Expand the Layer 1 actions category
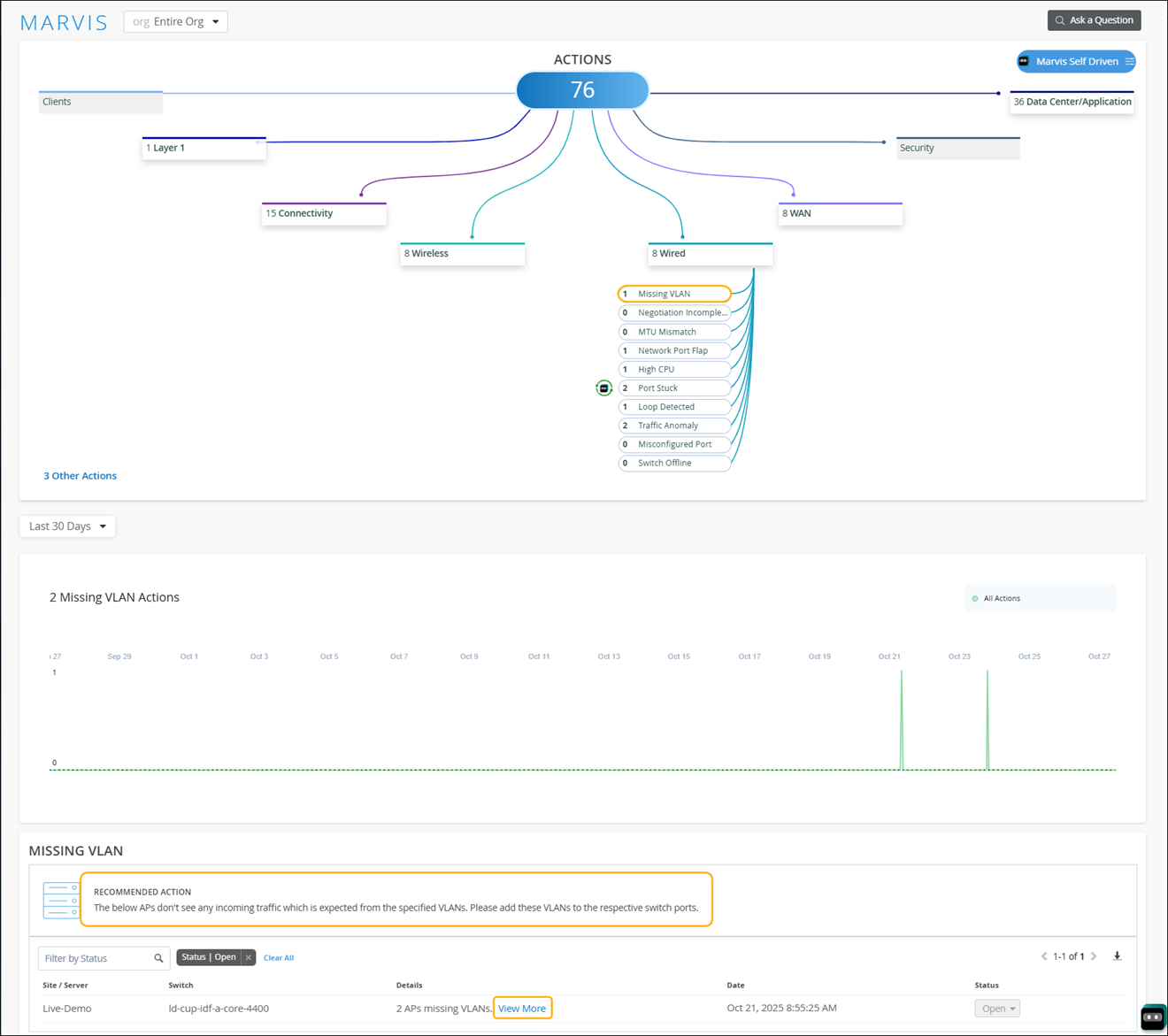The image size is (1168, 1036). [x=204, y=148]
